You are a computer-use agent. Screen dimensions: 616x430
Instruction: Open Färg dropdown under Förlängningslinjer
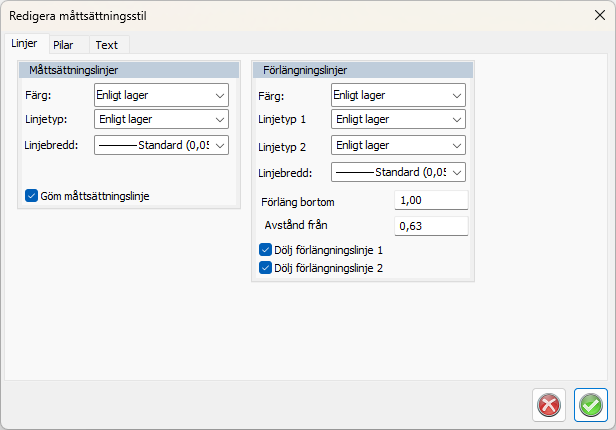click(x=398, y=96)
